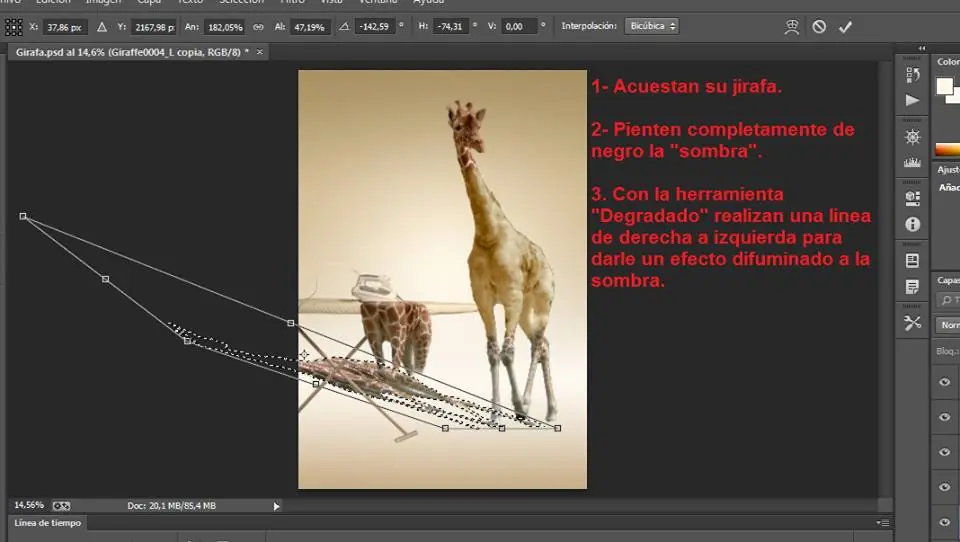The height and width of the screenshot is (542, 960).
Task: Open the Interpolación dropdown set to Bicúbica
Action: tap(651, 26)
